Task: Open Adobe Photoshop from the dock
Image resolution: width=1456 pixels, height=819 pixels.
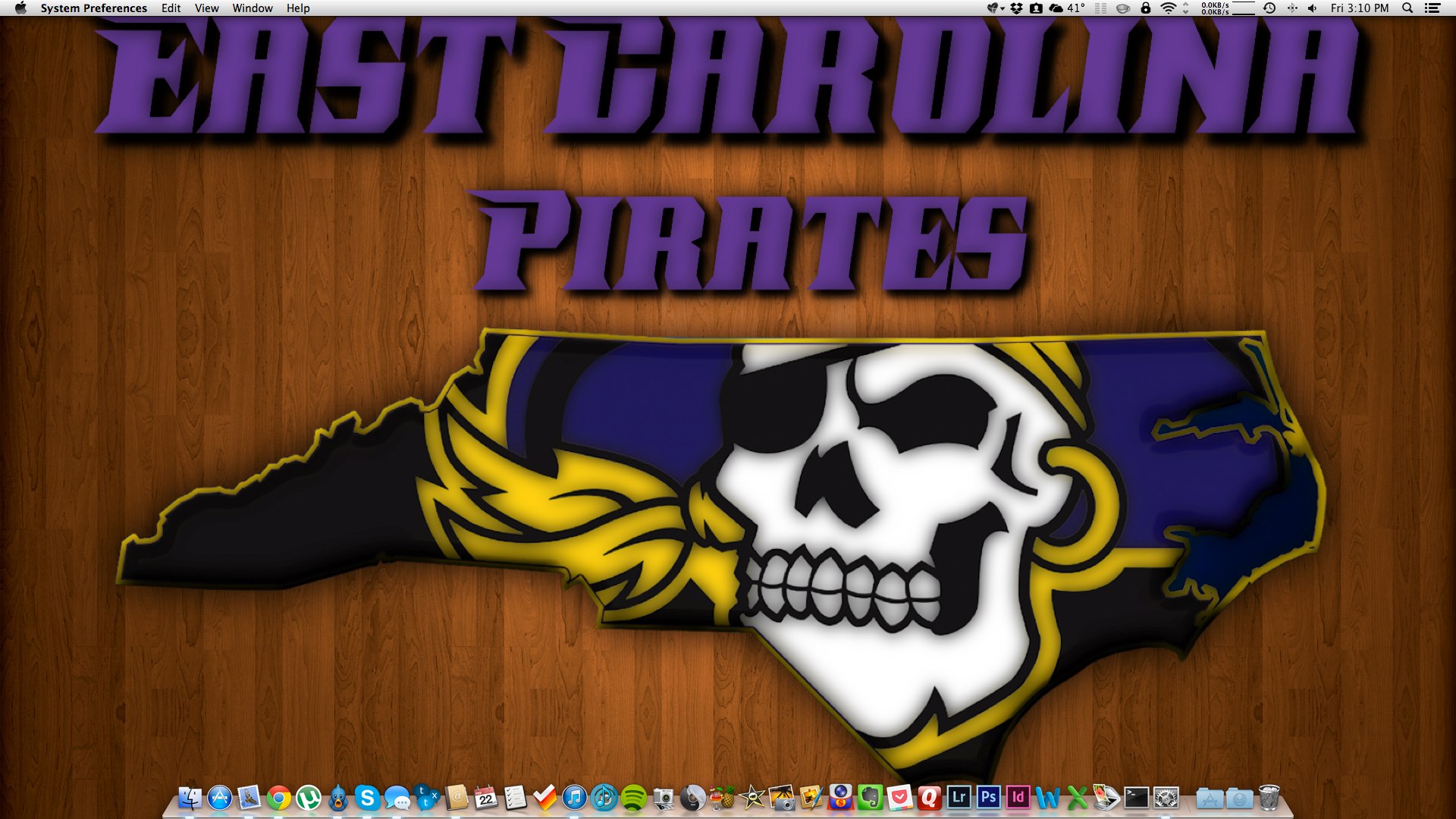Action: [988, 797]
